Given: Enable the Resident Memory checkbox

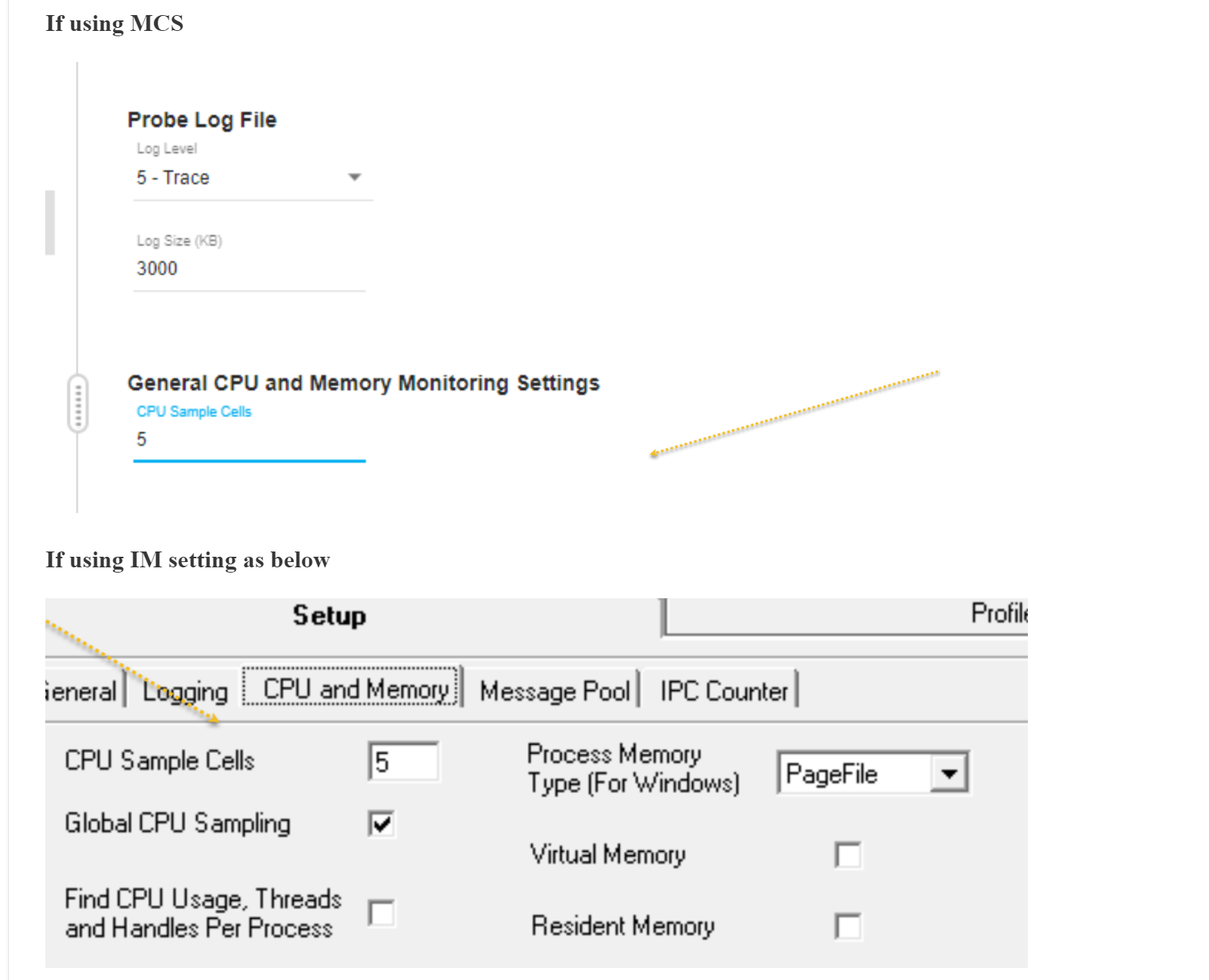Looking at the screenshot, I should tap(848, 926).
